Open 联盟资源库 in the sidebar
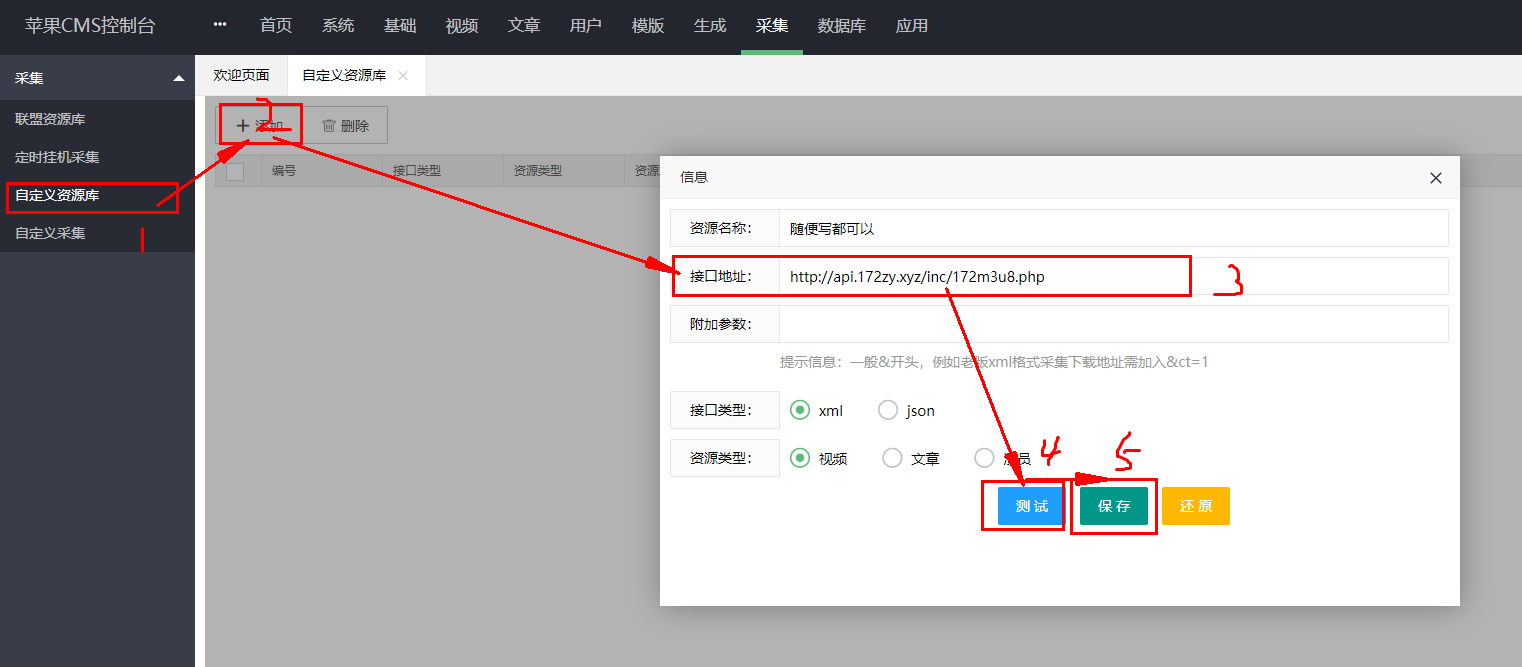Screen dimensions: 1522x667 (x=50, y=119)
